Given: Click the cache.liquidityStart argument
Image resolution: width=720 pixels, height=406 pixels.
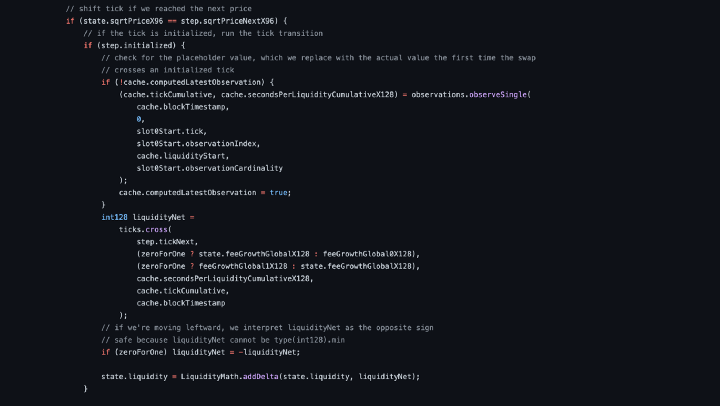Looking at the screenshot, I should click(x=183, y=155).
